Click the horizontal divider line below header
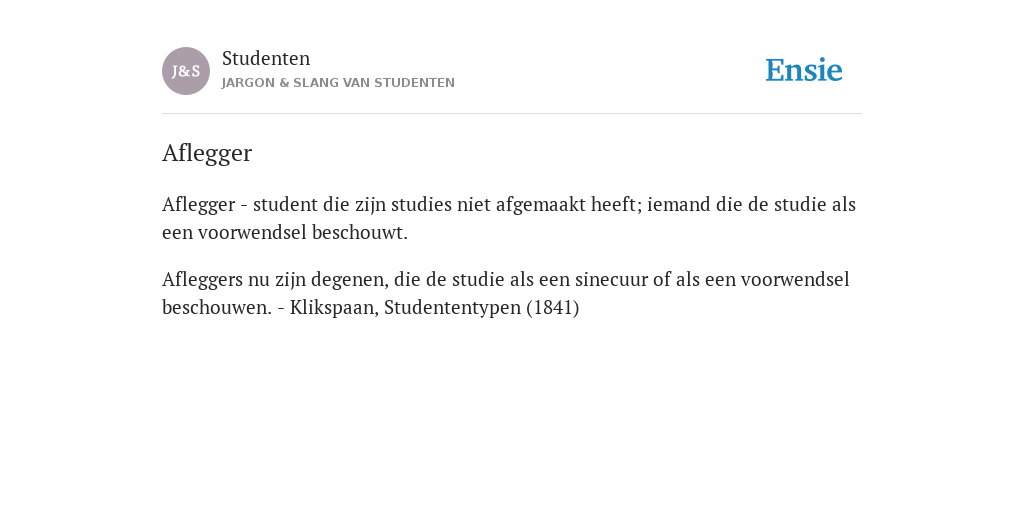Viewport: 1024px width, 512px height. [x=512, y=114]
